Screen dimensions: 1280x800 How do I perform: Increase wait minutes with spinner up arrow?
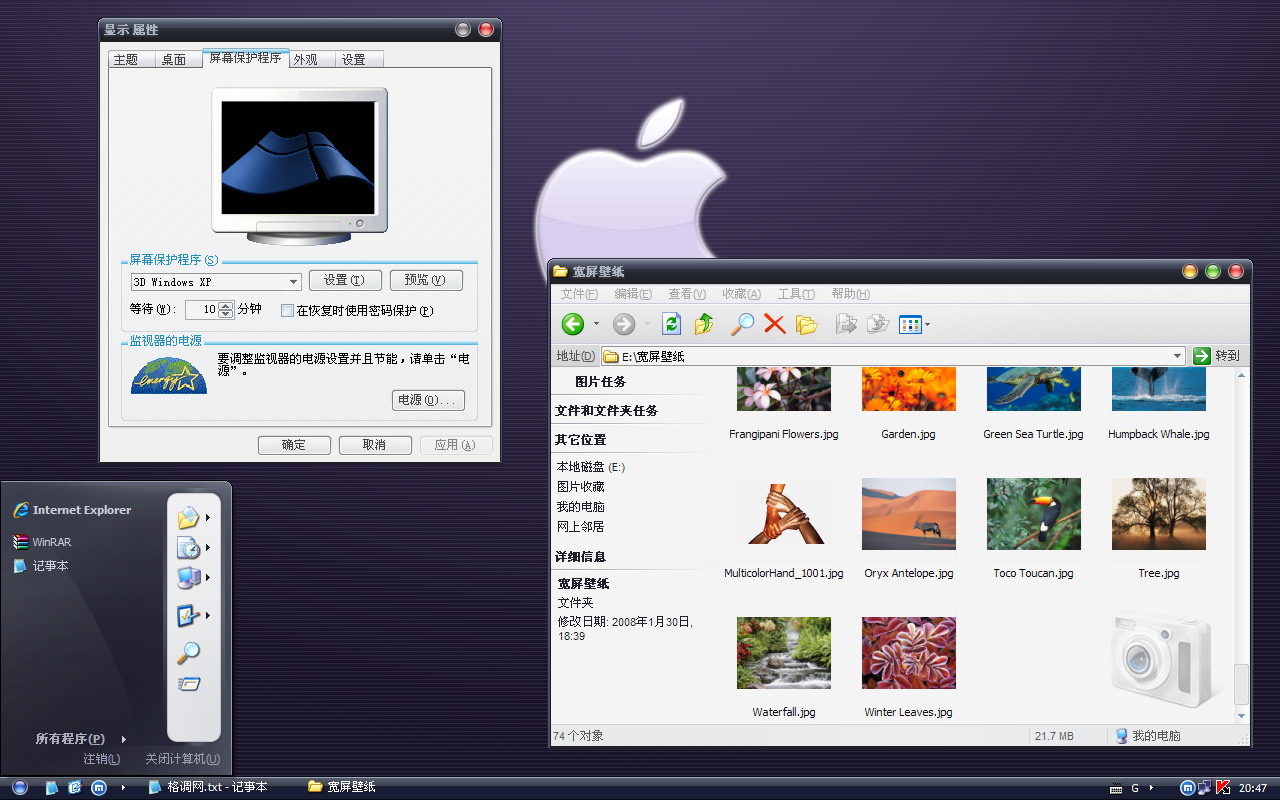click(226, 306)
